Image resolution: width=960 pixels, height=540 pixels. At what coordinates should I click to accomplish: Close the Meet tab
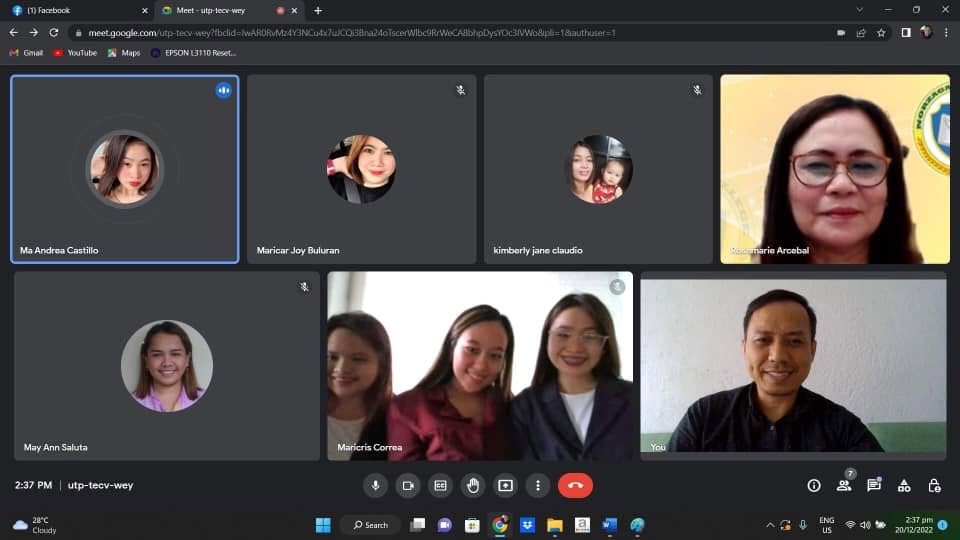[x=294, y=10]
